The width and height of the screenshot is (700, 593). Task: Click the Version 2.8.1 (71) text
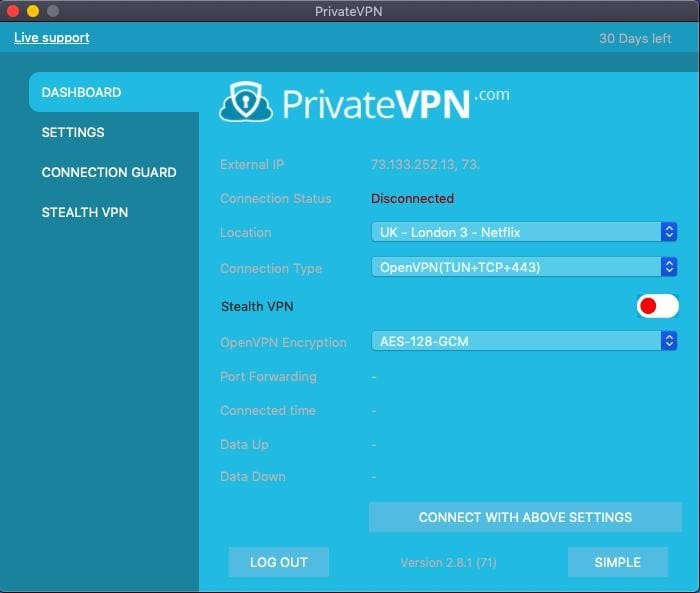pyautogui.click(x=448, y=563)
